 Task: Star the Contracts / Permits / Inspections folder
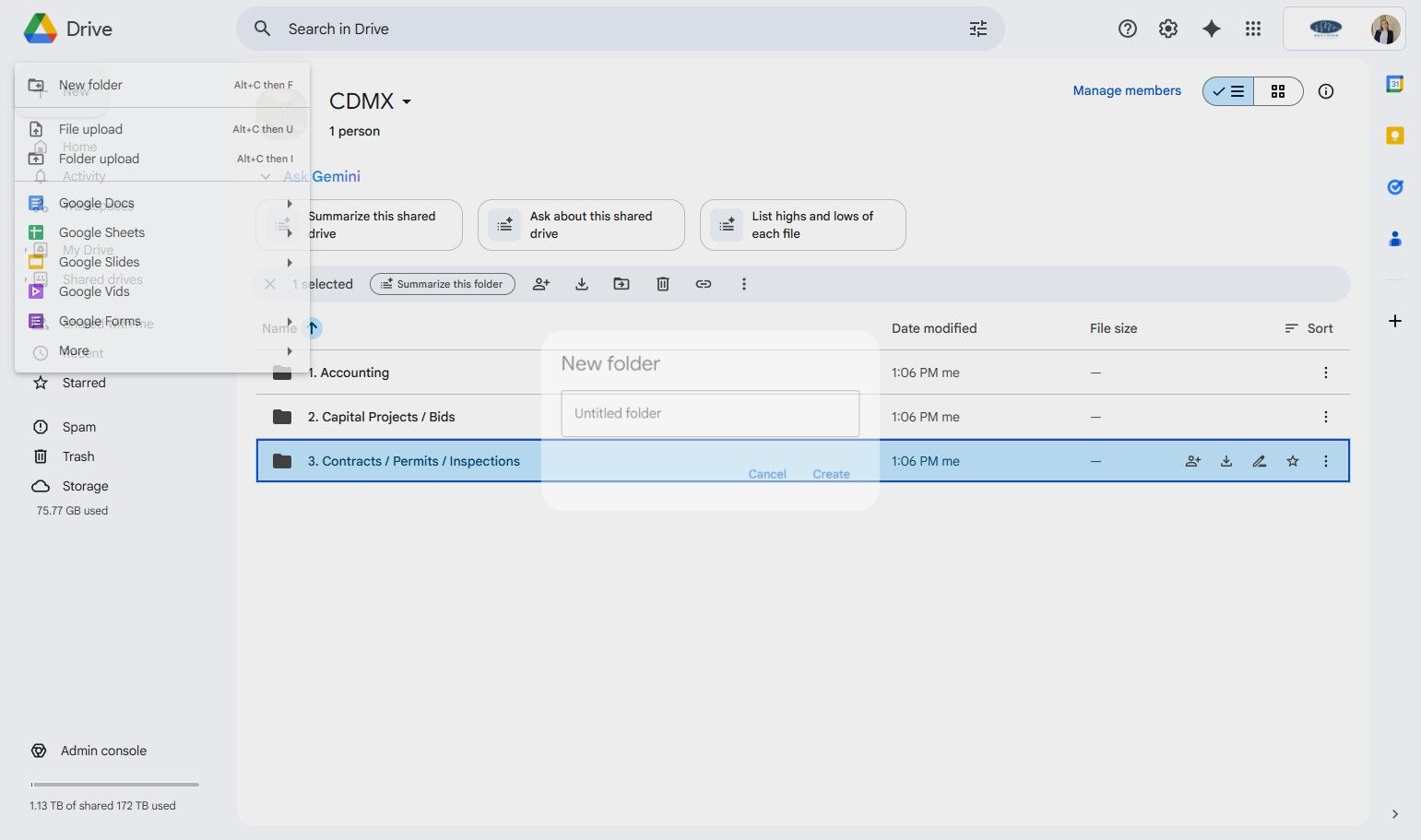click(1292, 461)
